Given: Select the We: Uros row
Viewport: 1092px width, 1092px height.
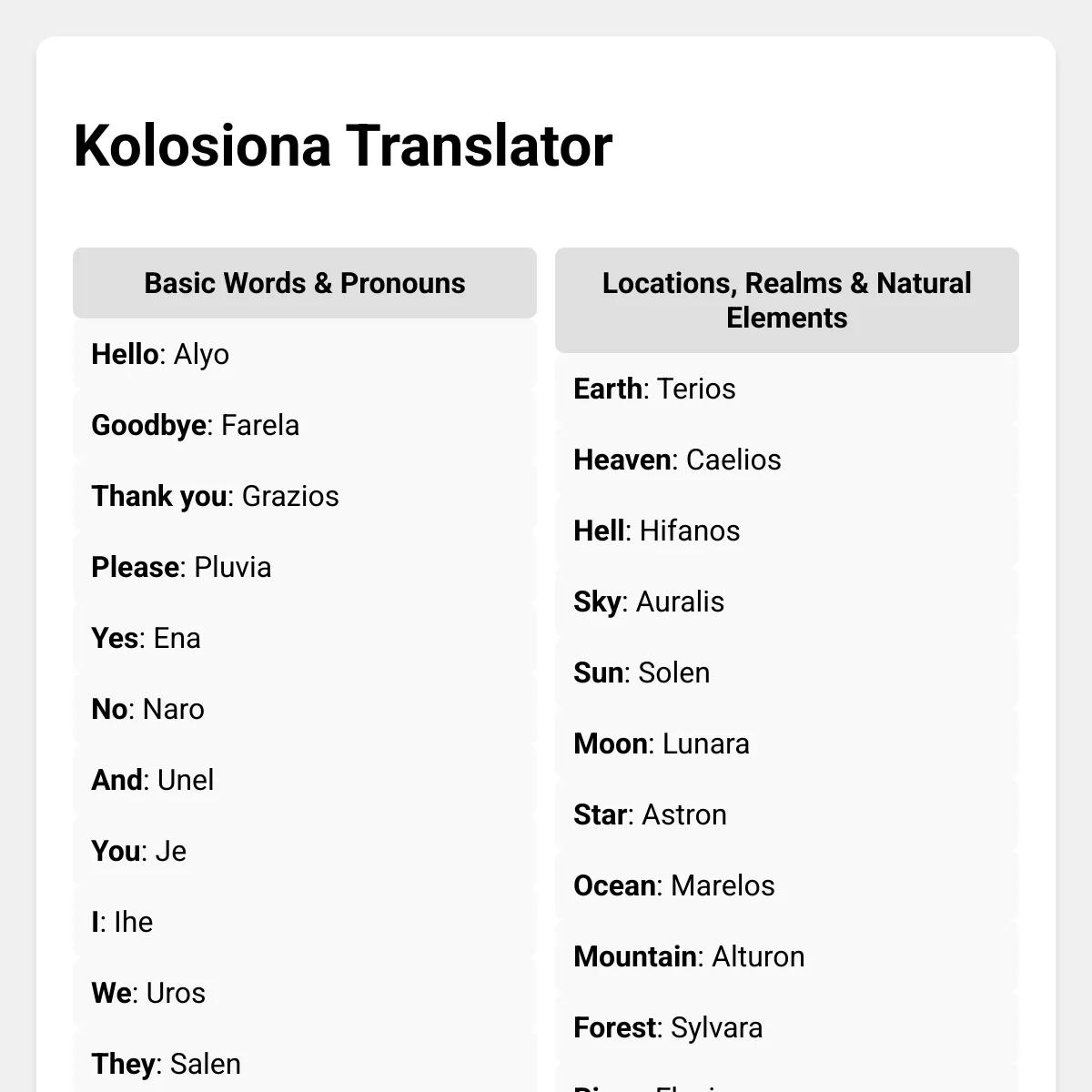Looking at the screenshot, I should coord(305,993).
